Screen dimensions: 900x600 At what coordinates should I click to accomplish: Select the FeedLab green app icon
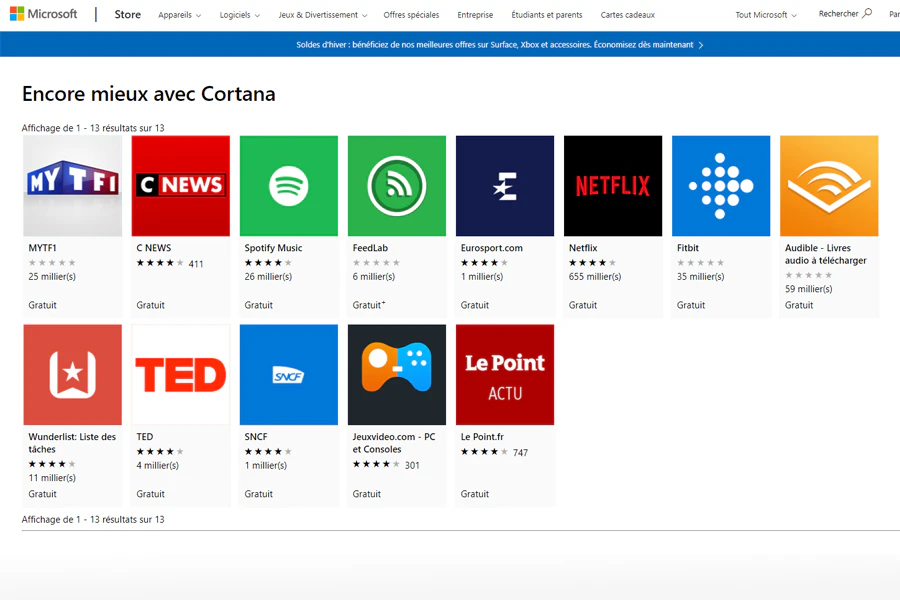pyautogui.click(x=397, y=186)
